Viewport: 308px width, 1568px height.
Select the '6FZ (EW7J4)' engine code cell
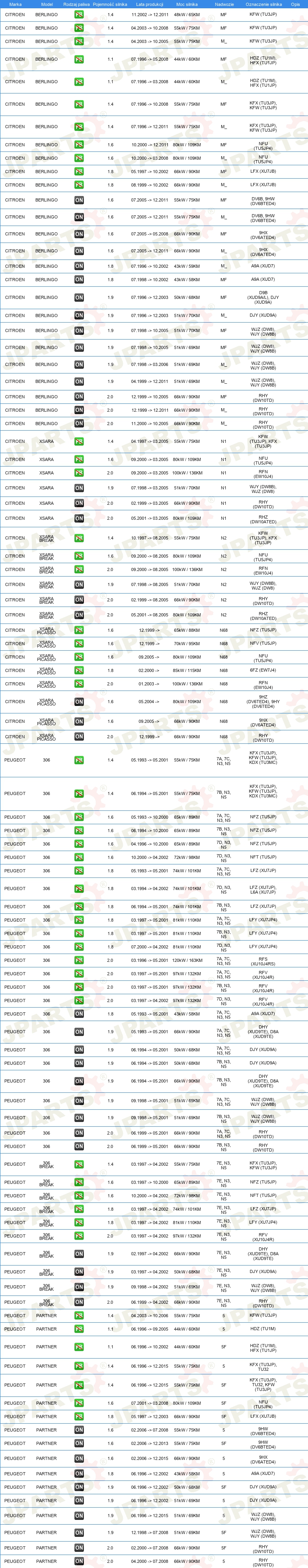[x=263, y=670]
